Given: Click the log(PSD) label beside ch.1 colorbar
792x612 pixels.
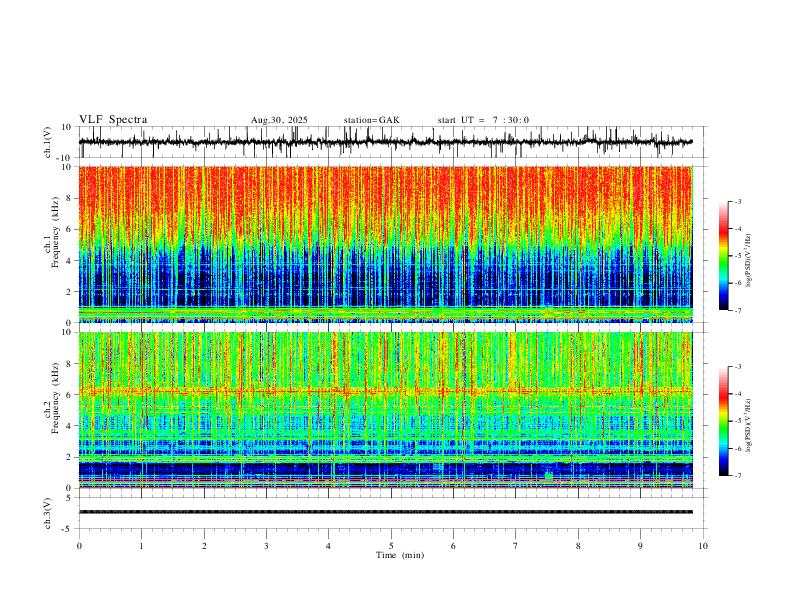Looking at the screenshot, I should (x=748, y=261).
